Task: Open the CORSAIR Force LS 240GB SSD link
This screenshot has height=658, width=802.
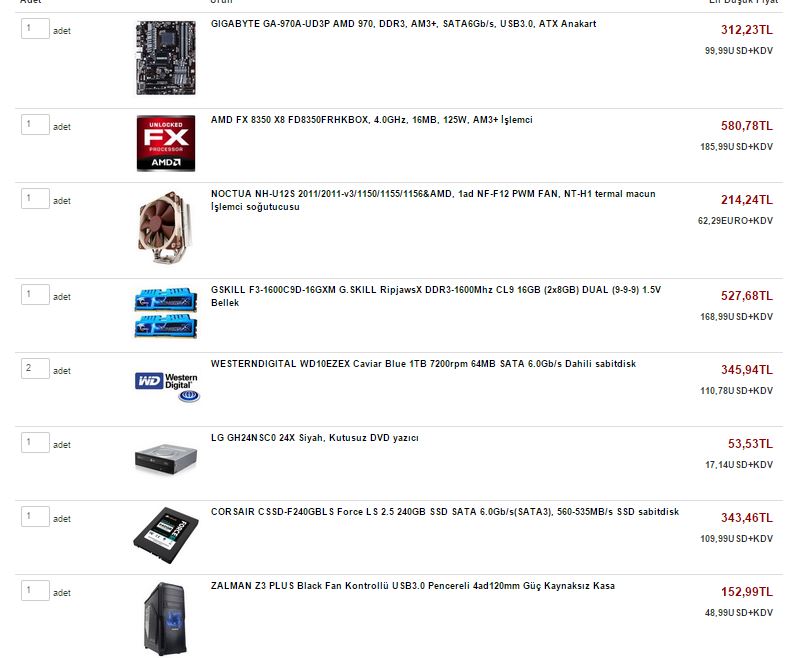Action: [445, 512]
